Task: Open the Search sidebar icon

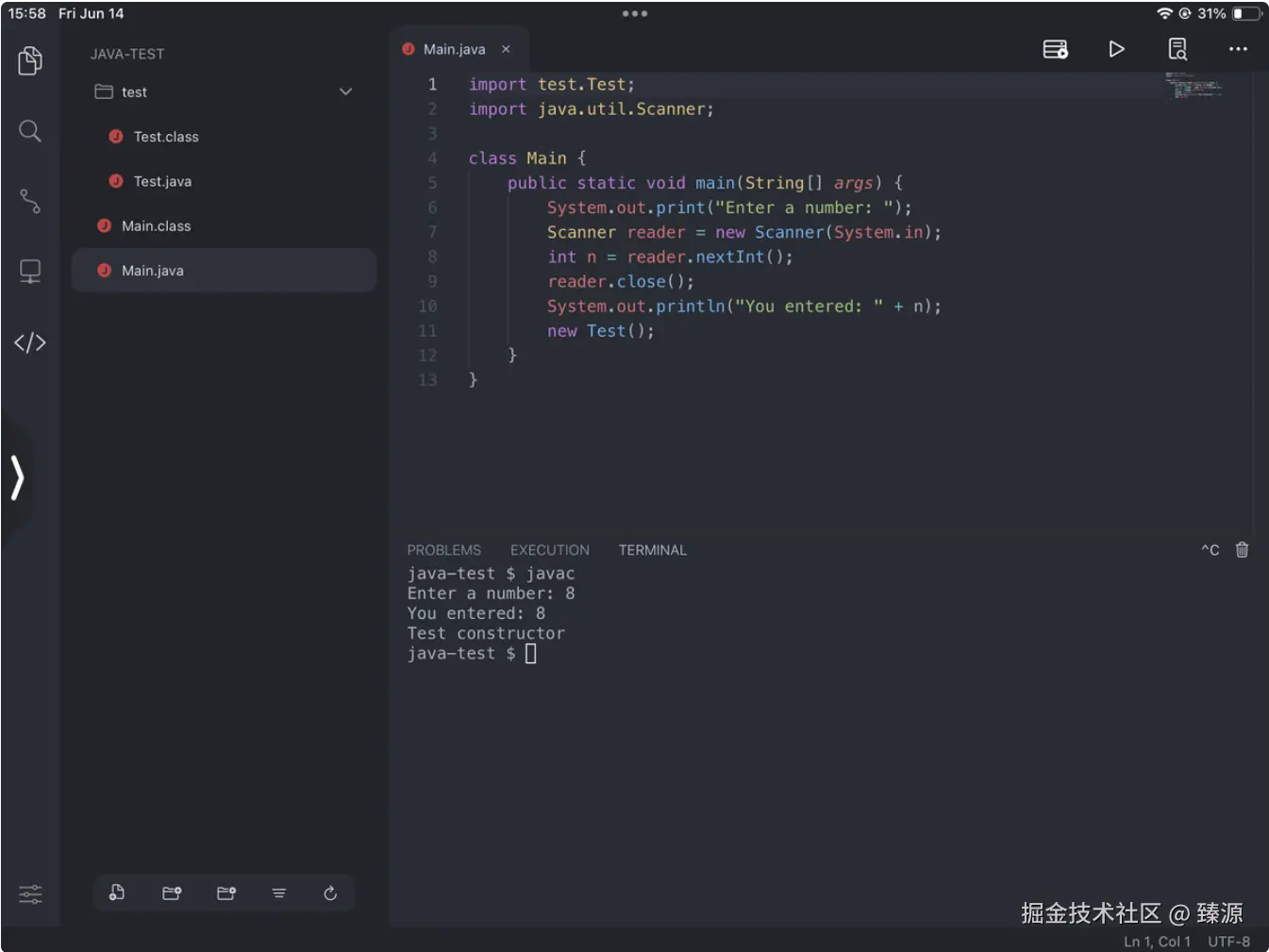Action: (30, 131)
